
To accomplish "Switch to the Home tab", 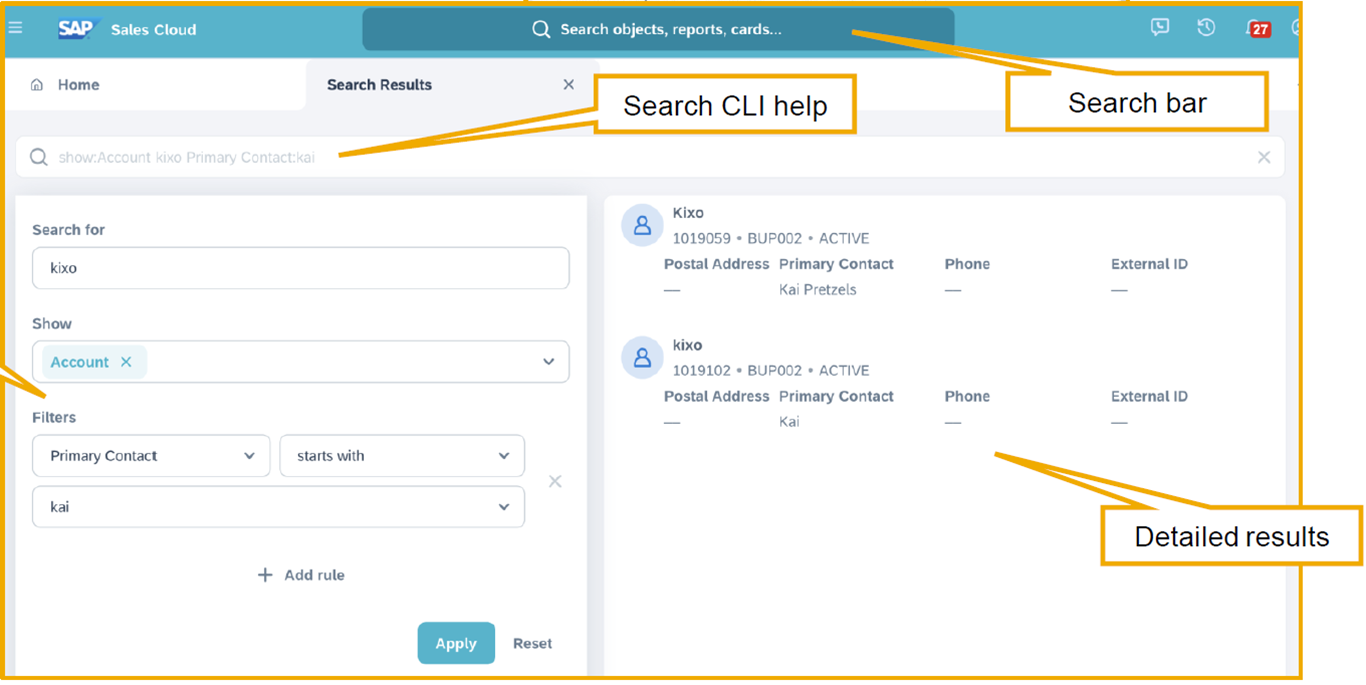I will 78,85.
